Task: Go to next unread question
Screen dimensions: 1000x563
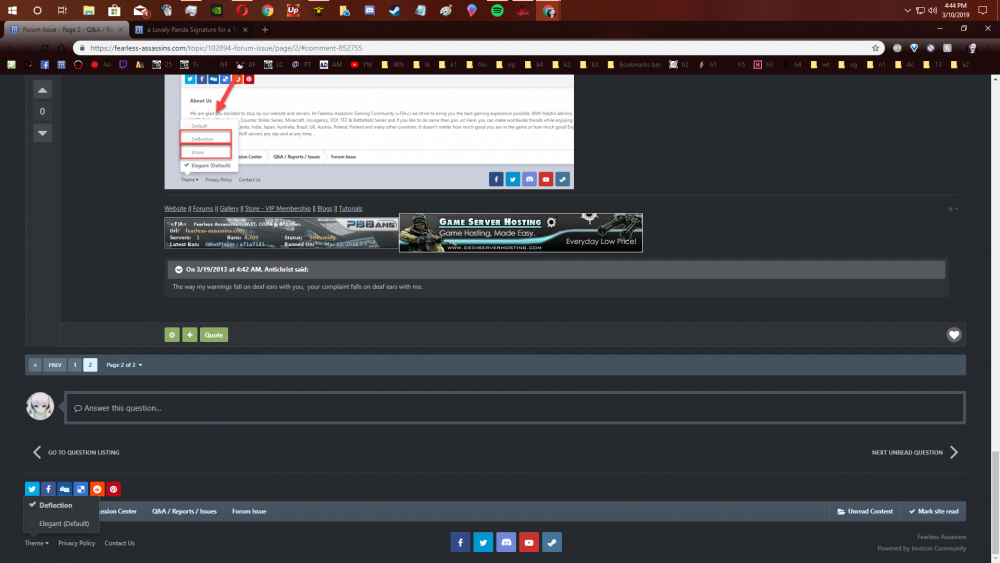Action: (x=915, y=453)
